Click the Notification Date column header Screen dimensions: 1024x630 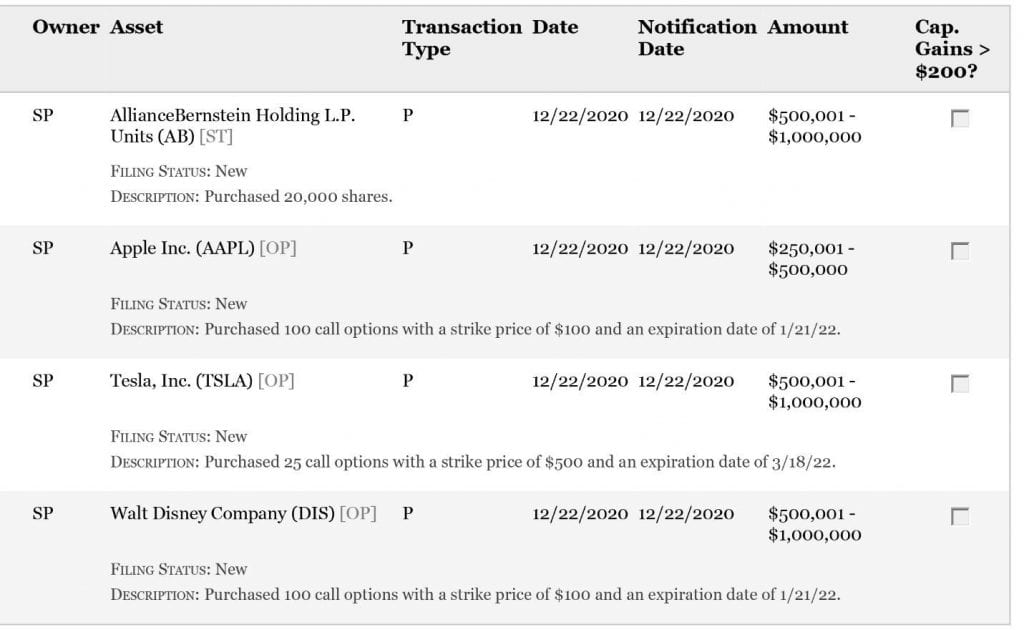tap(697, 38)
